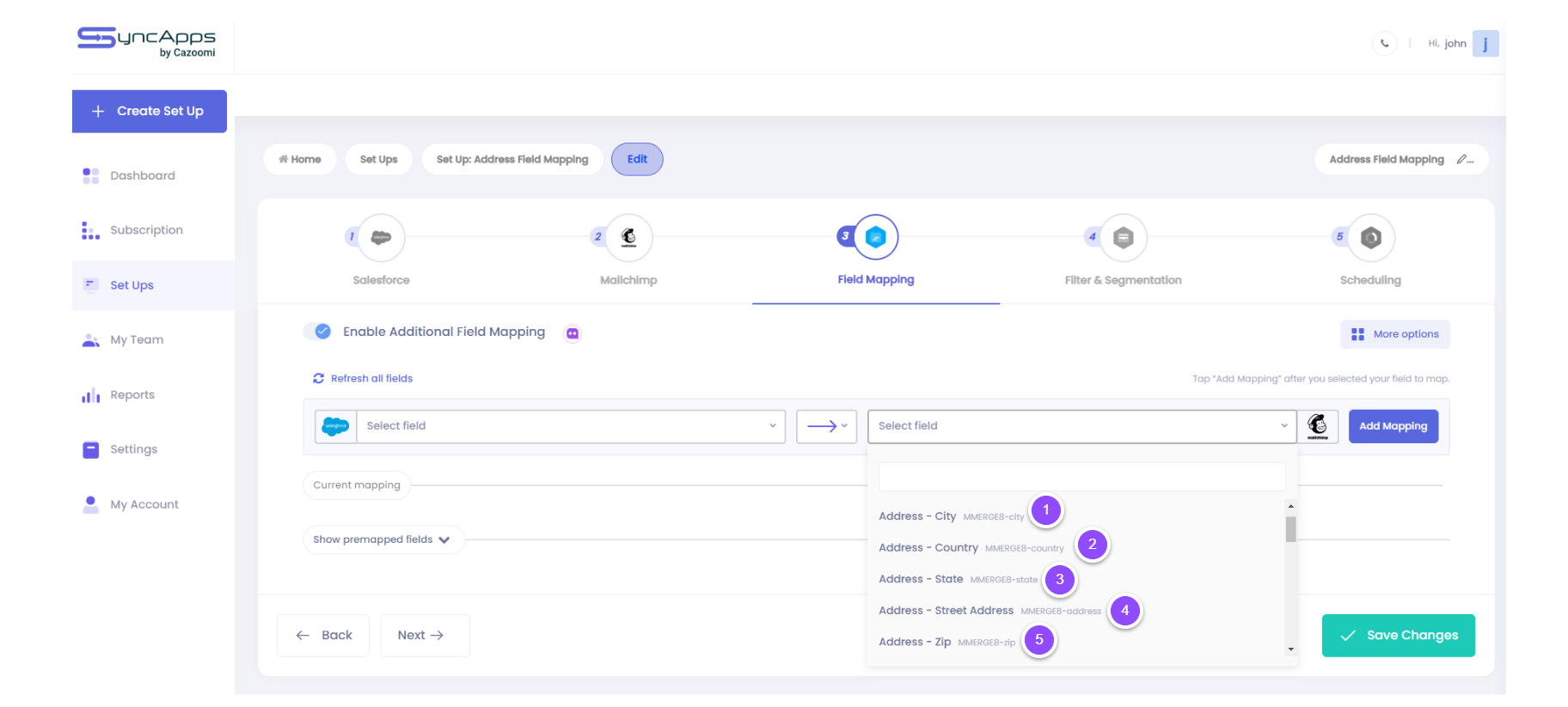This screenshot has width=1568, height=707.
Task: Open My Account from the sidebar
Action: [x=144, y=504]
